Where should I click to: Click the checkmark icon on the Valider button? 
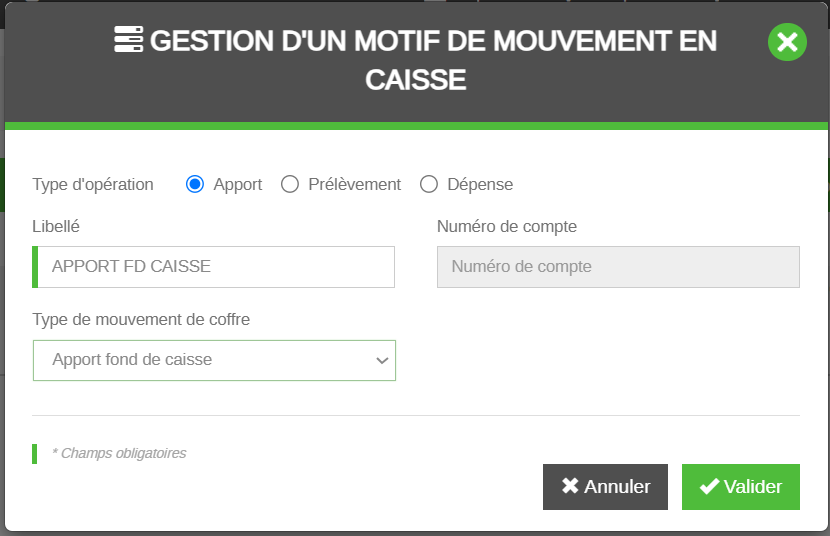[709, 487]
